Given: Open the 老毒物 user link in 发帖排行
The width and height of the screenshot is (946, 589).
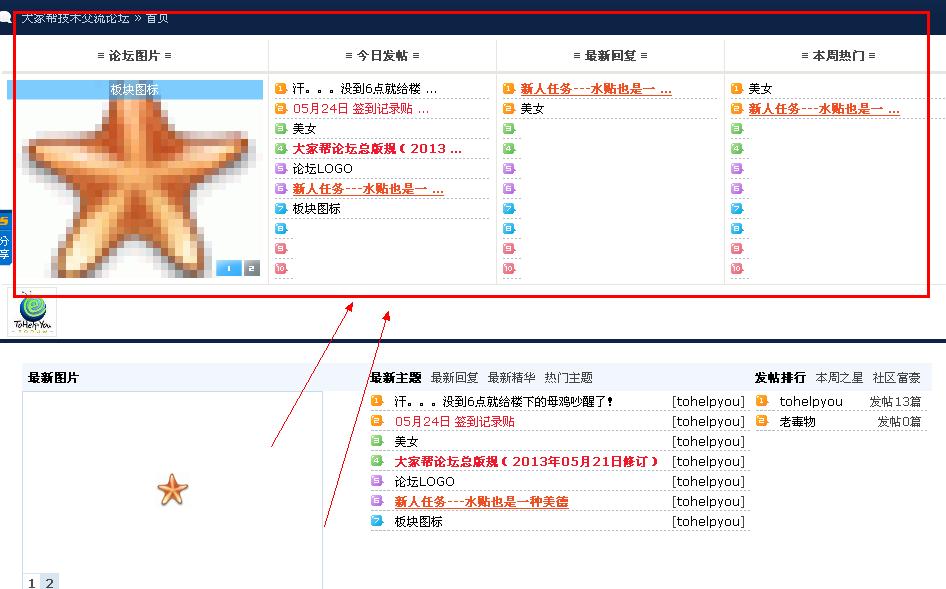Looking at the screenshot, I should click(x=797, y=422).
